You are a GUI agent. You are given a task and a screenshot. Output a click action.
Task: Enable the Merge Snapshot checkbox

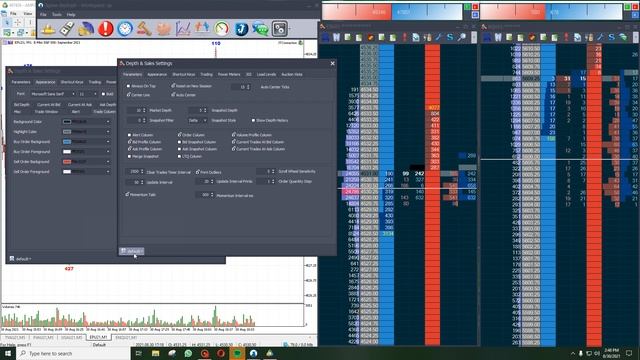click(x=129, y=156)
